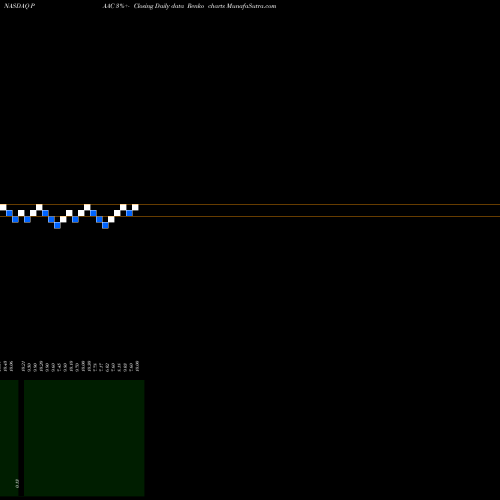Select the final white Renko brick
The width and height of the screenshot is (500, 500).
coord(135,207)
